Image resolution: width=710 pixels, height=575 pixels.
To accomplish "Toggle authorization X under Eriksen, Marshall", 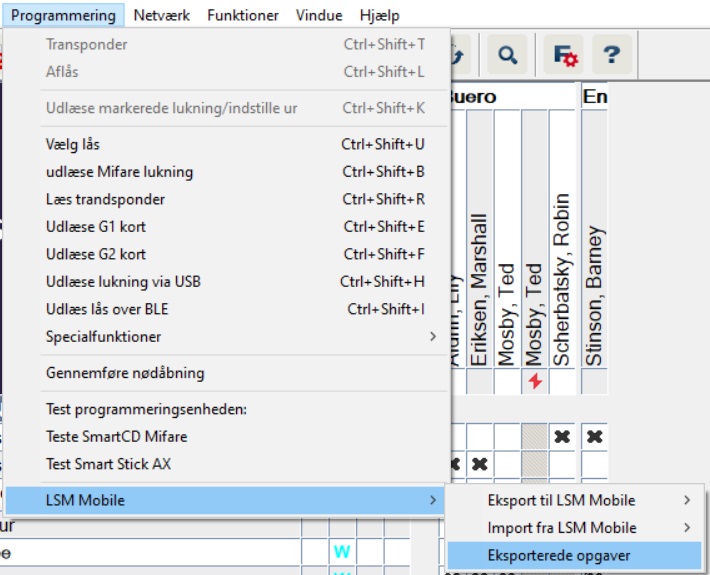I will coord(480,464).
